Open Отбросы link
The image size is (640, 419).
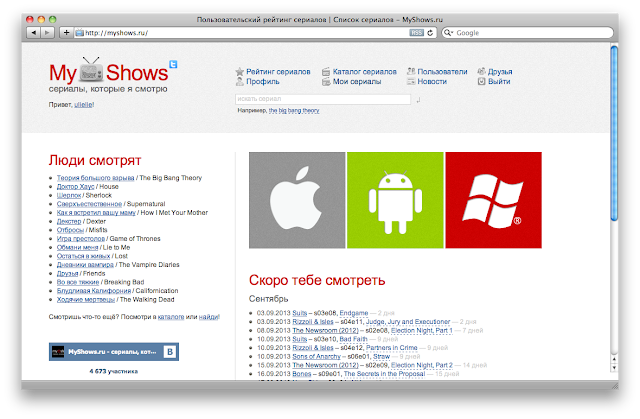point(70,230)
